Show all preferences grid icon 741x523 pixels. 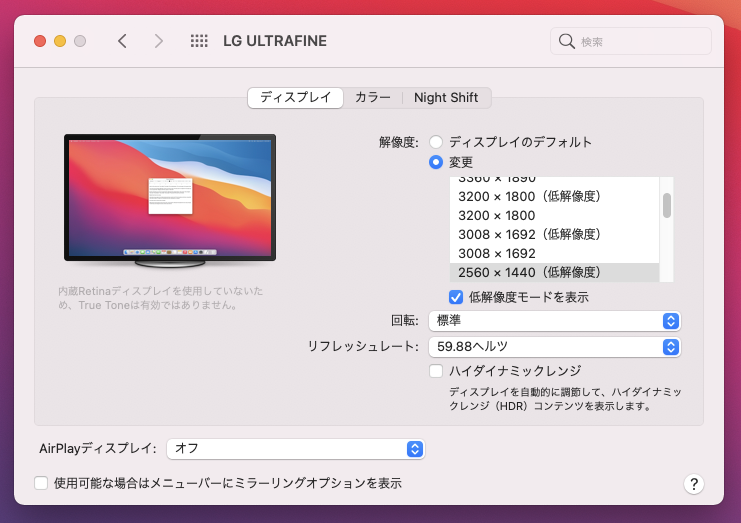click(x=199, y=41)
